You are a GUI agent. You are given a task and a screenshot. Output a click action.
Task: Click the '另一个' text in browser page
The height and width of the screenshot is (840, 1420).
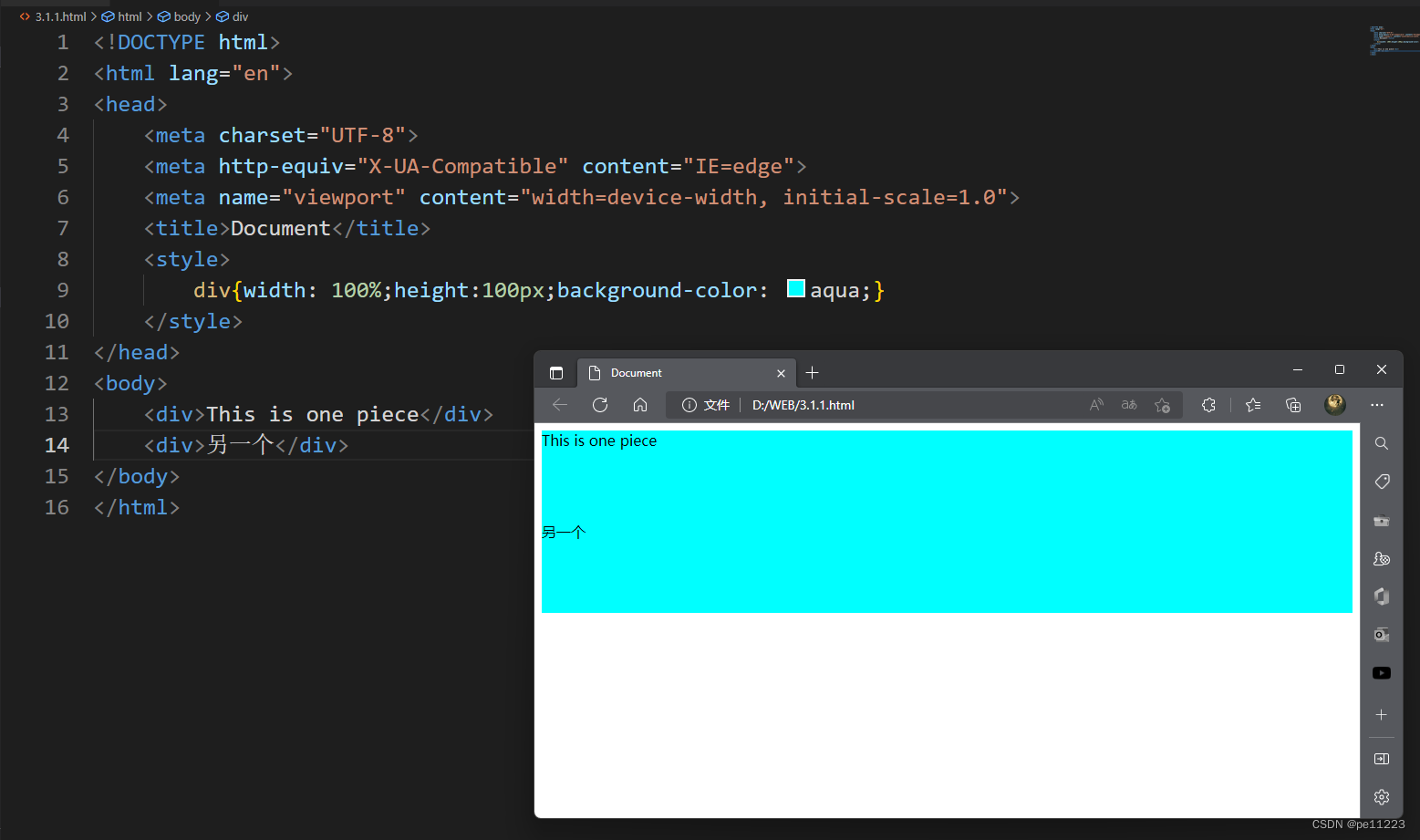click(564, 532)
